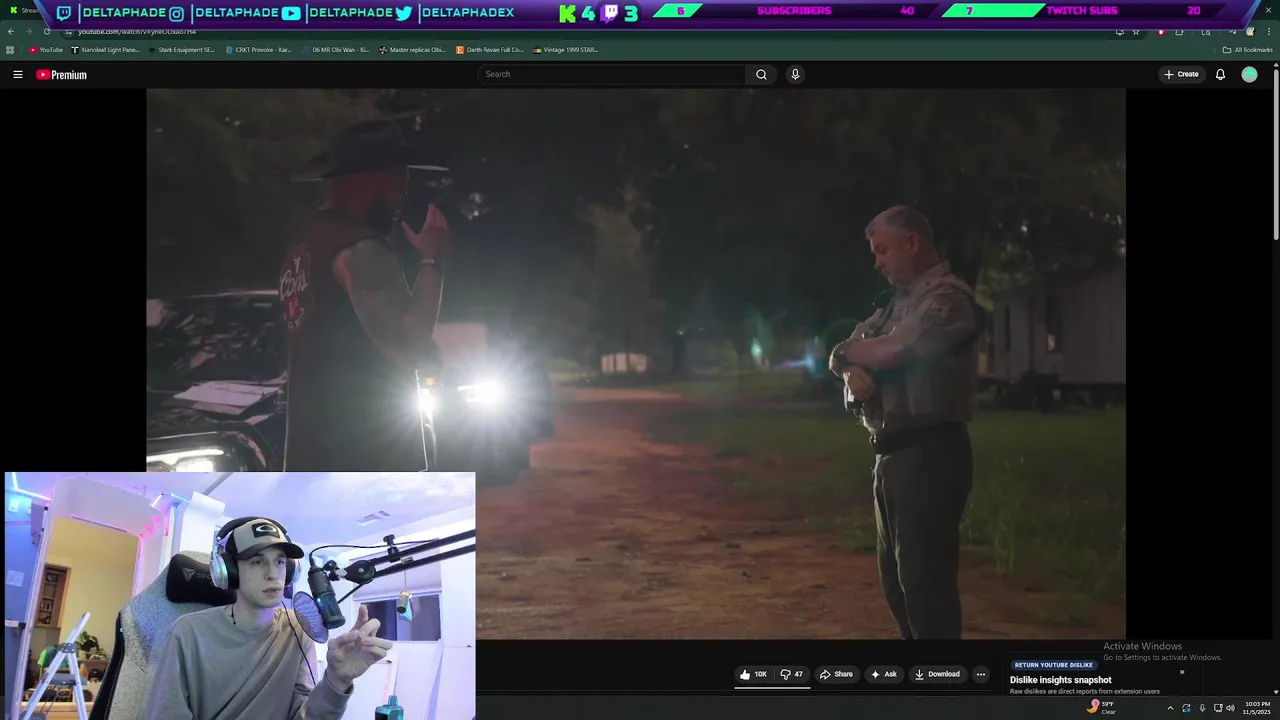Screen dimensions: 1280x720
Task: Open the Nanoleaf Light Panels bookmark
Action: (105, 49)
